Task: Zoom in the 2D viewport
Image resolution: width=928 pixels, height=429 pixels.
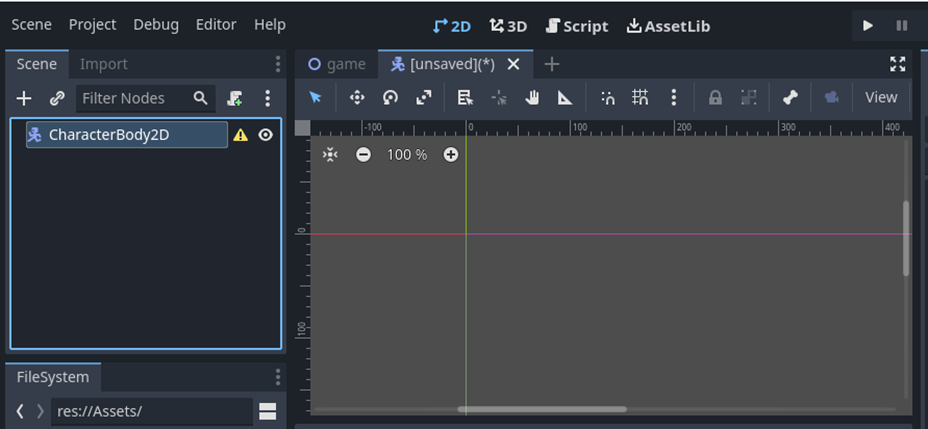Action: tap(451, 155)
